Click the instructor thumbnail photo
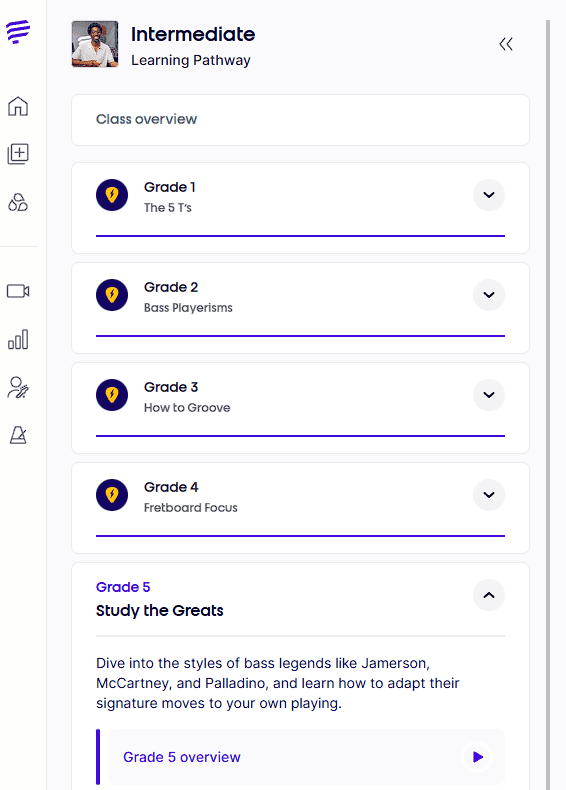The width and height of the screenshot is (566, 790). [95, 44]
